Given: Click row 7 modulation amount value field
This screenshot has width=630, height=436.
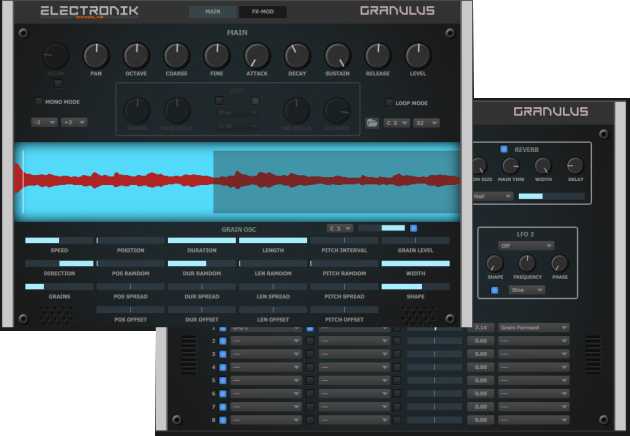Looking at the screenshot, I should 481,407.
